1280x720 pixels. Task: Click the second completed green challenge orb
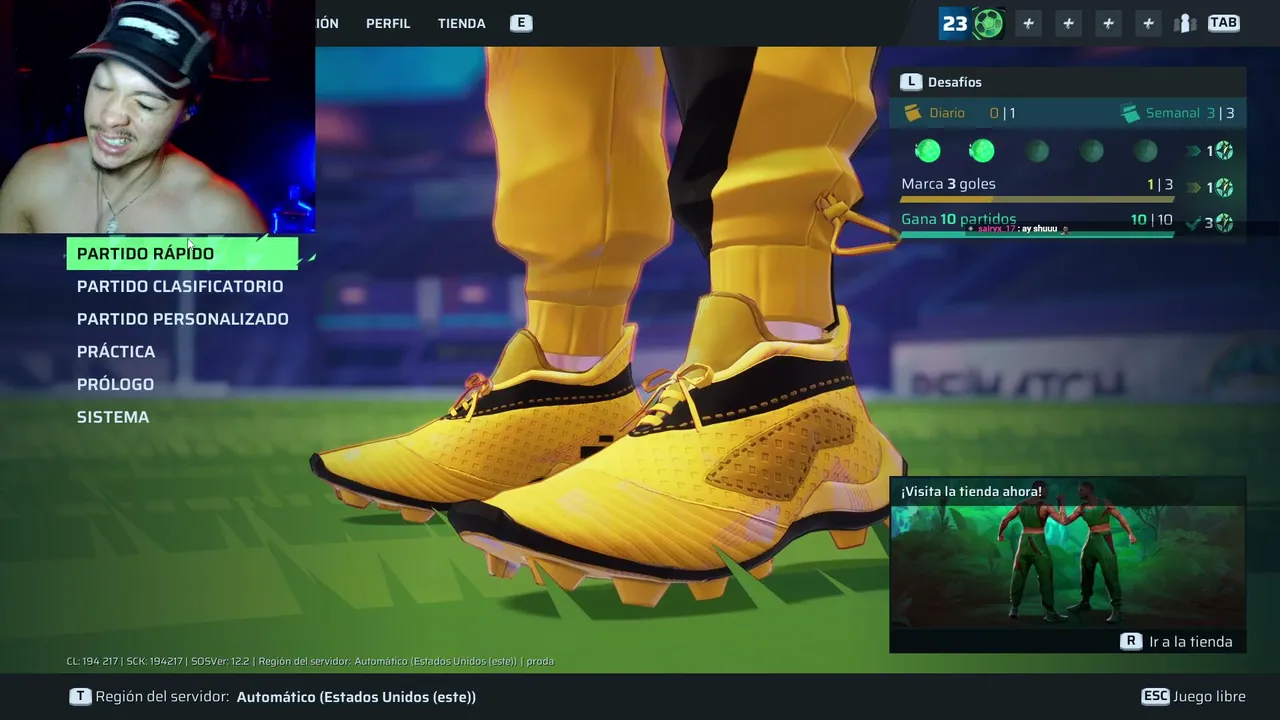click(982, 151)
